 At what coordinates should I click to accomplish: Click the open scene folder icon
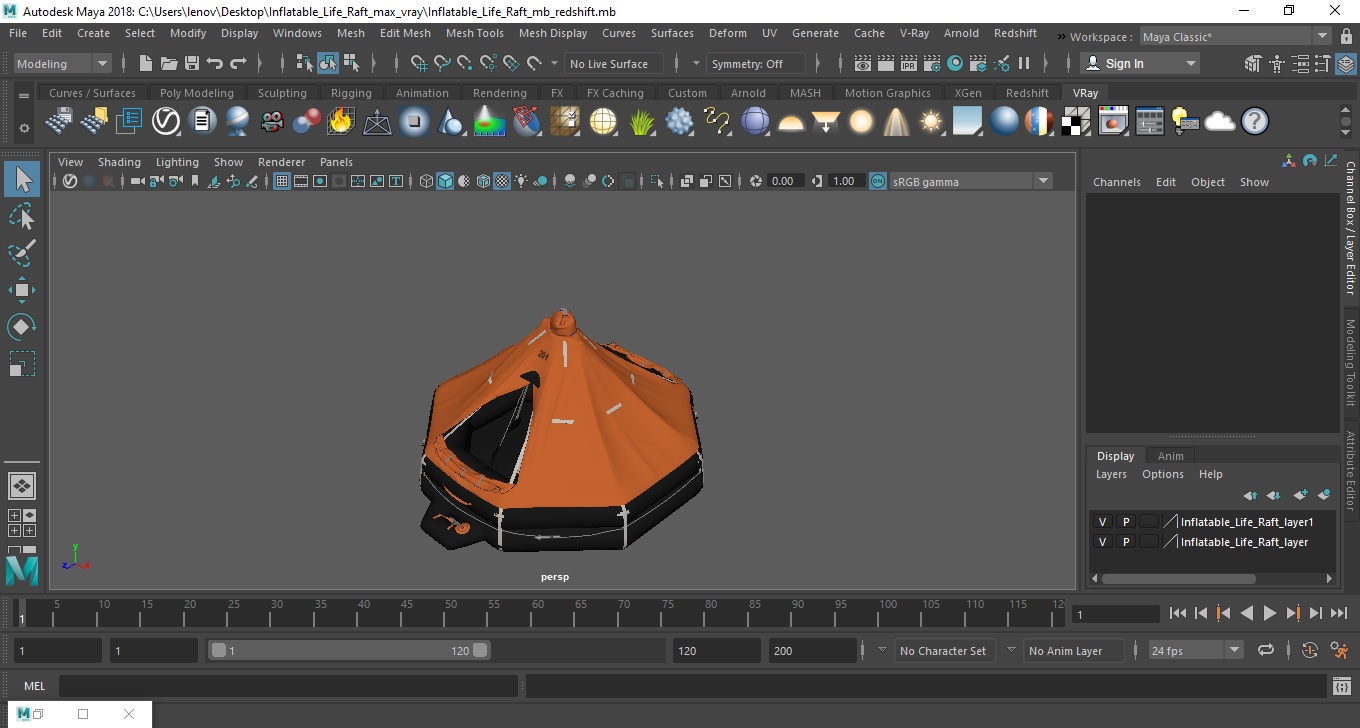(169, 63)
